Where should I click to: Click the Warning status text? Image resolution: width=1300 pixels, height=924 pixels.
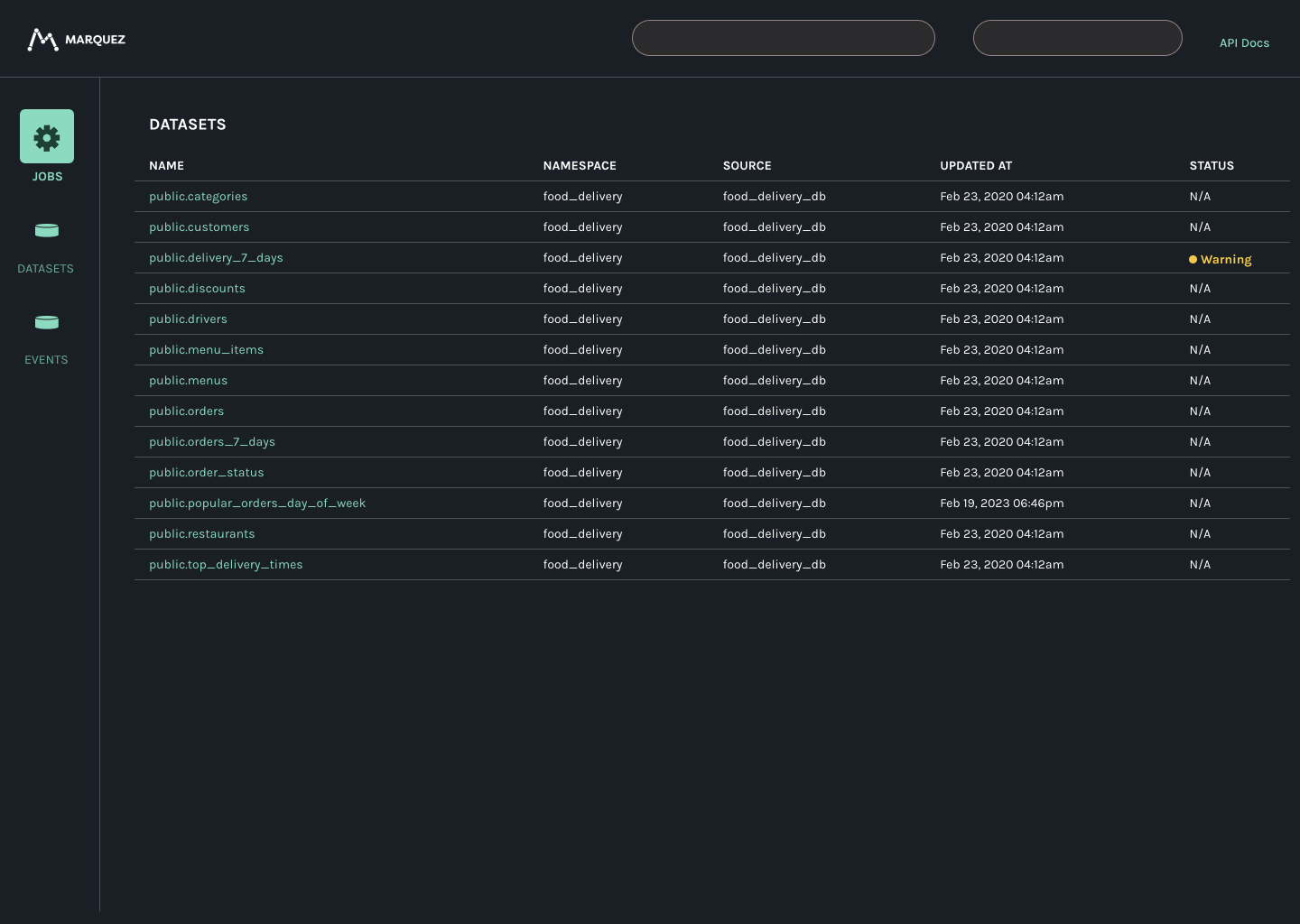(1226, 260)
